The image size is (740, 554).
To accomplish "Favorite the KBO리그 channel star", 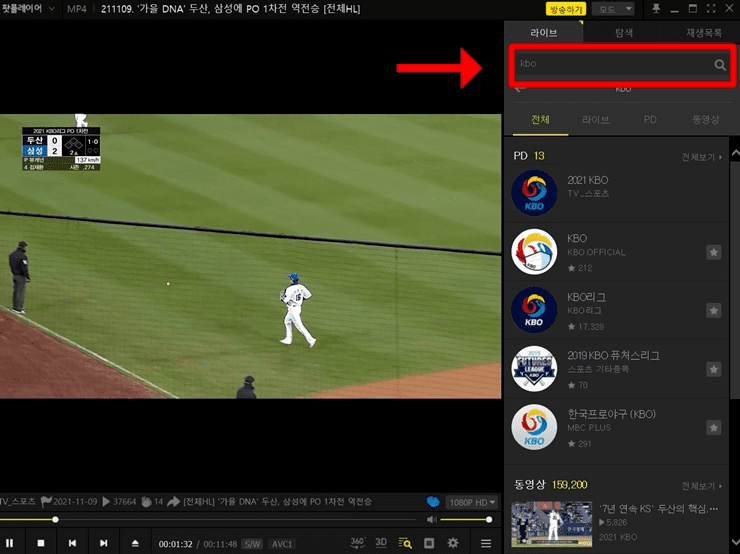I will coord(714,311).
